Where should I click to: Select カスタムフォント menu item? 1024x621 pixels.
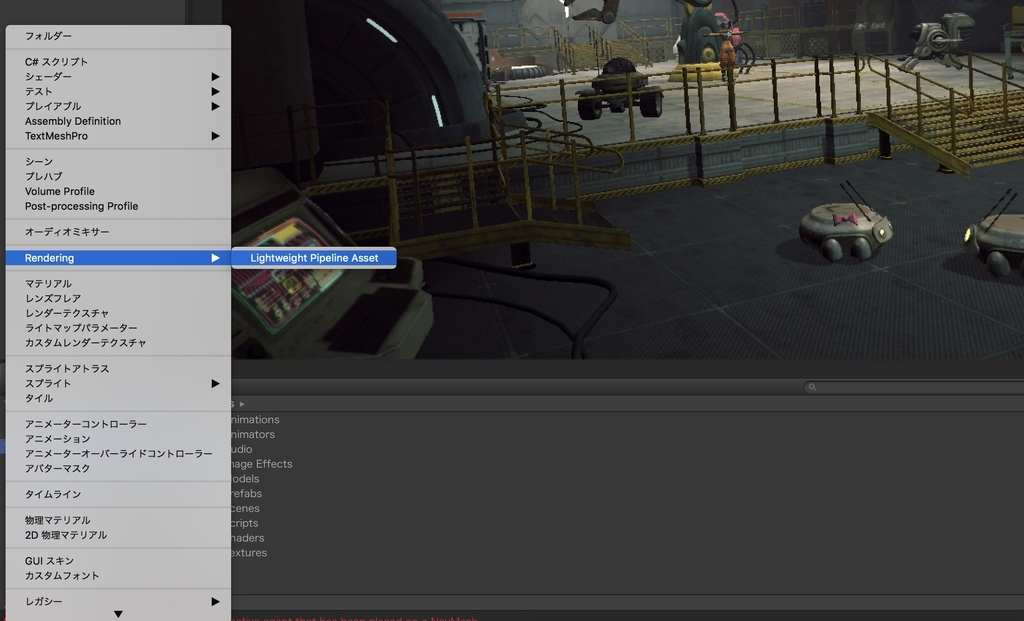(x=118, y=576)
